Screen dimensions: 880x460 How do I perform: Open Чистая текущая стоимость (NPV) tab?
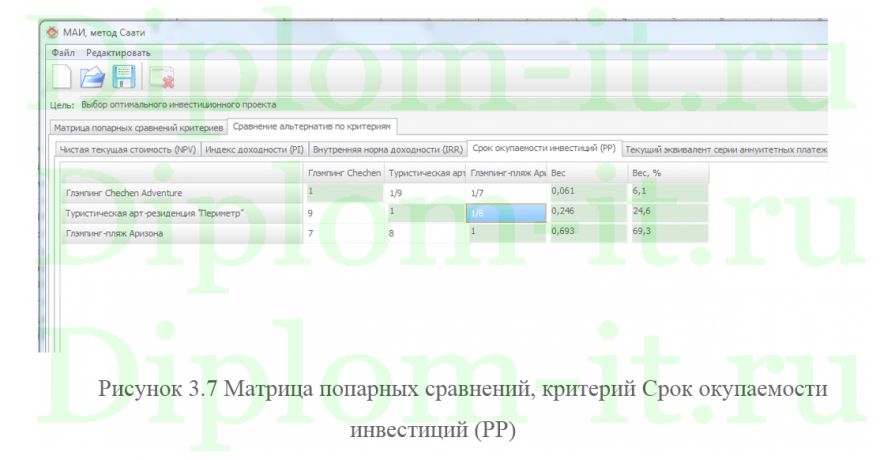pos(128,150)
